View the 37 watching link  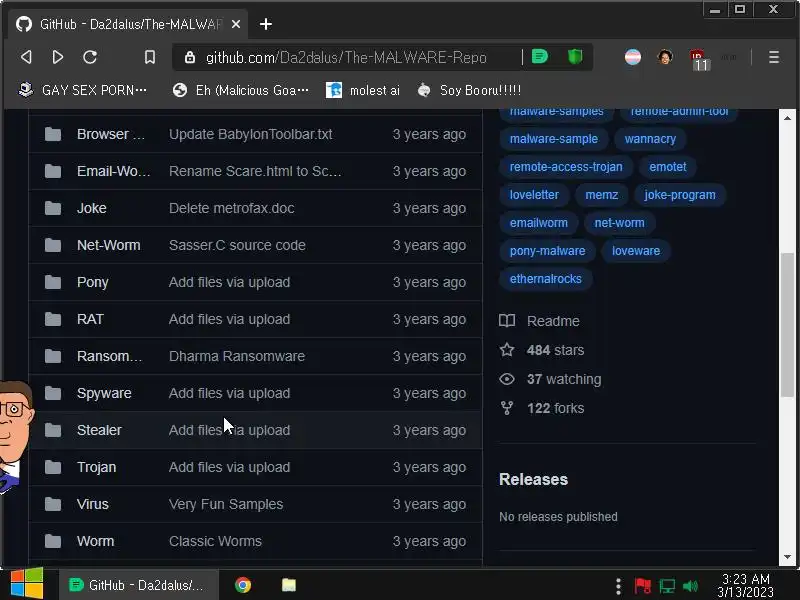coord(551,379)
